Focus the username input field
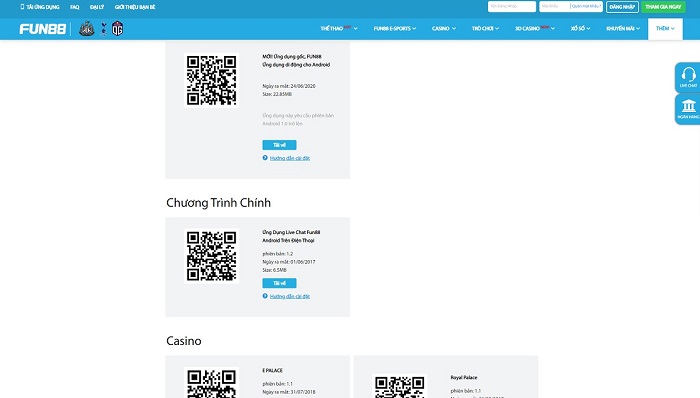 pos(512,6)
